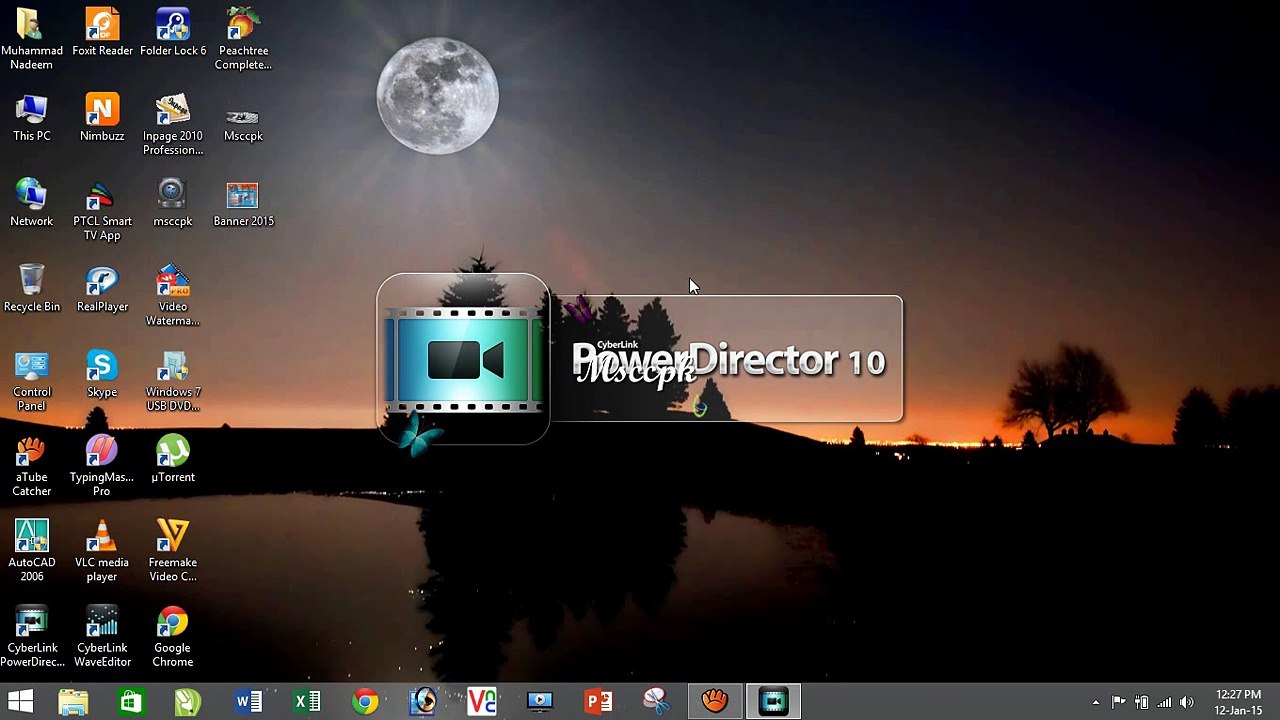Open Folder Lock 6 shortcut
The height and width of the screenshot is (720, 1280).
click(x=173, y=33)
